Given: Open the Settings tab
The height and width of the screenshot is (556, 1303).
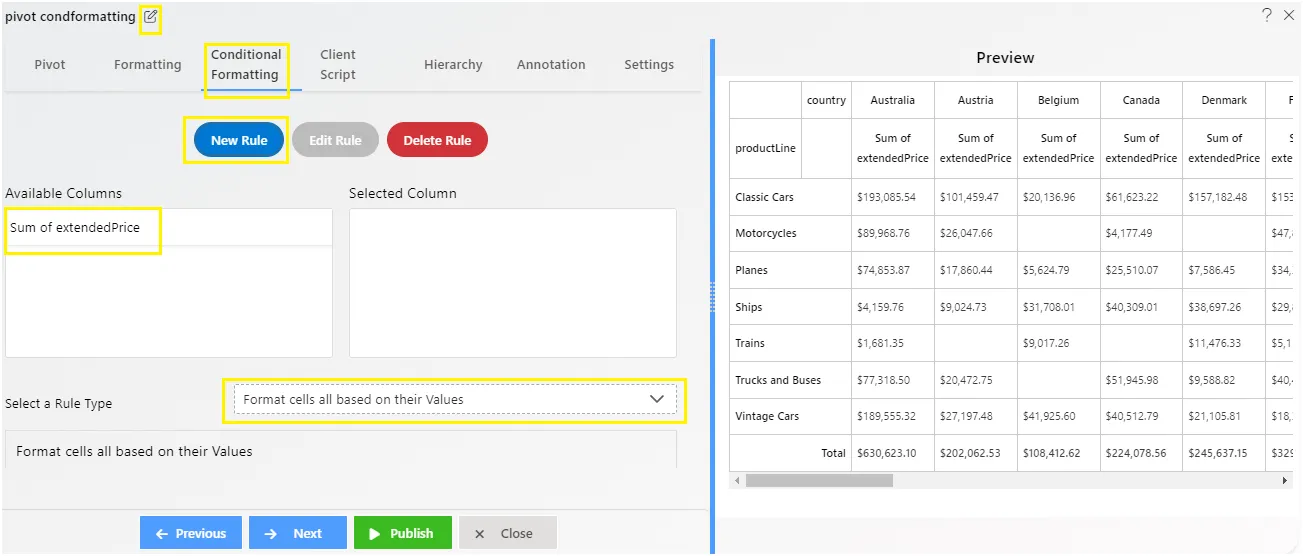Looking at the screenshot, I should [x=649, y=65].
